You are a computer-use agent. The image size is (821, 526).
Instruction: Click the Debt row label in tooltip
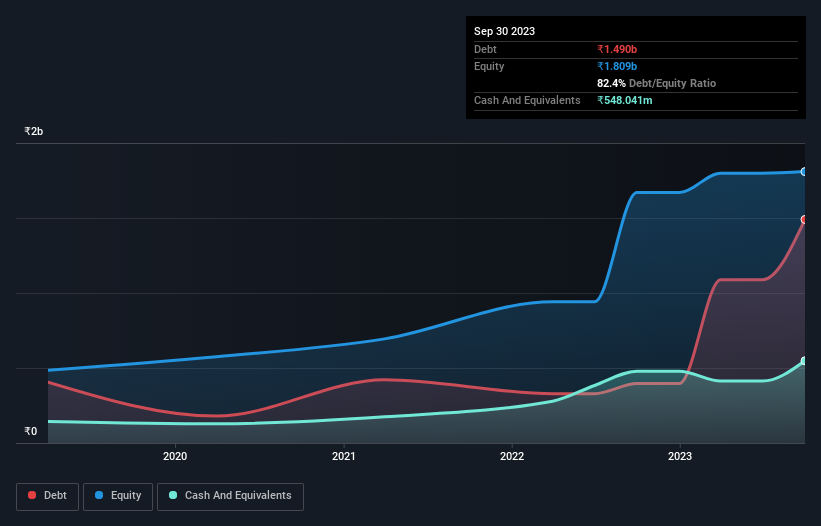(x=485, y=49)
